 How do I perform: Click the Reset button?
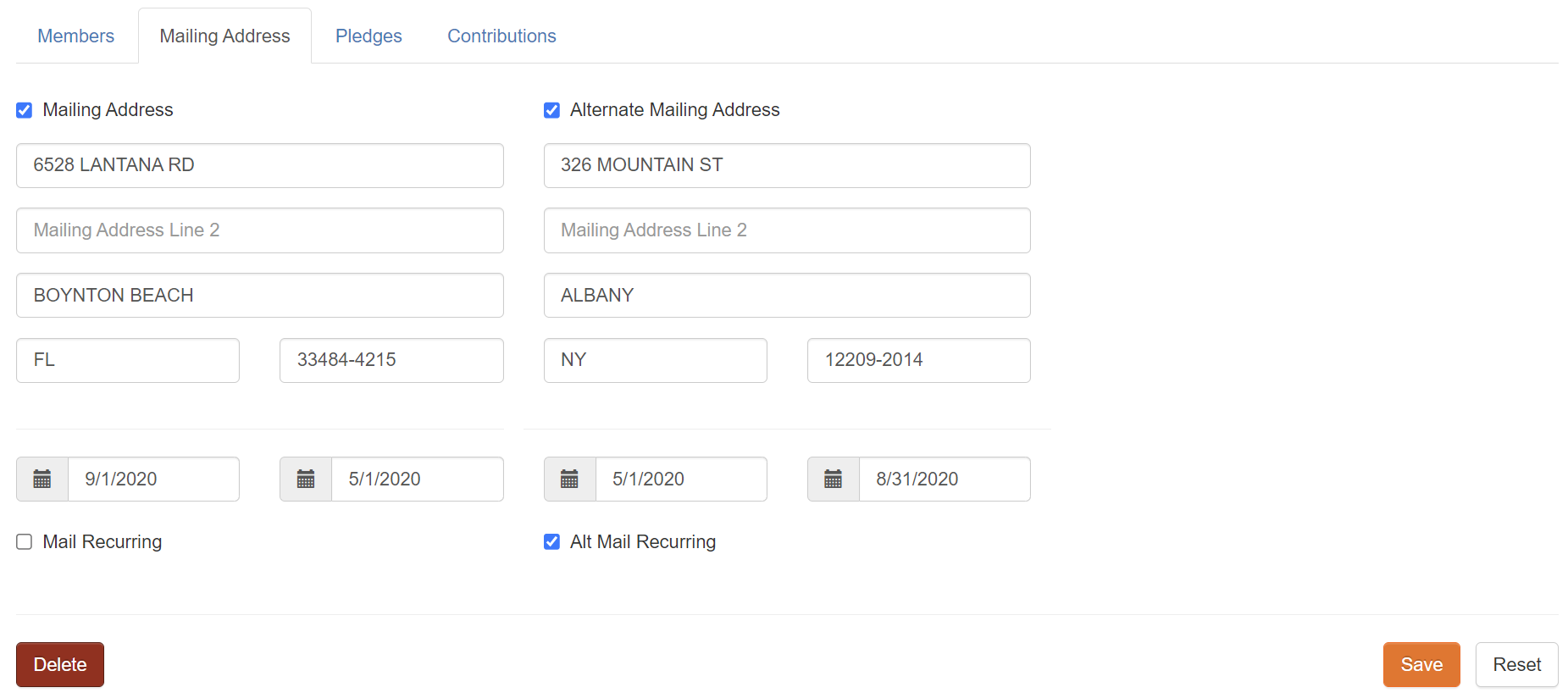pyautogui.click(x=1516, y=664)
